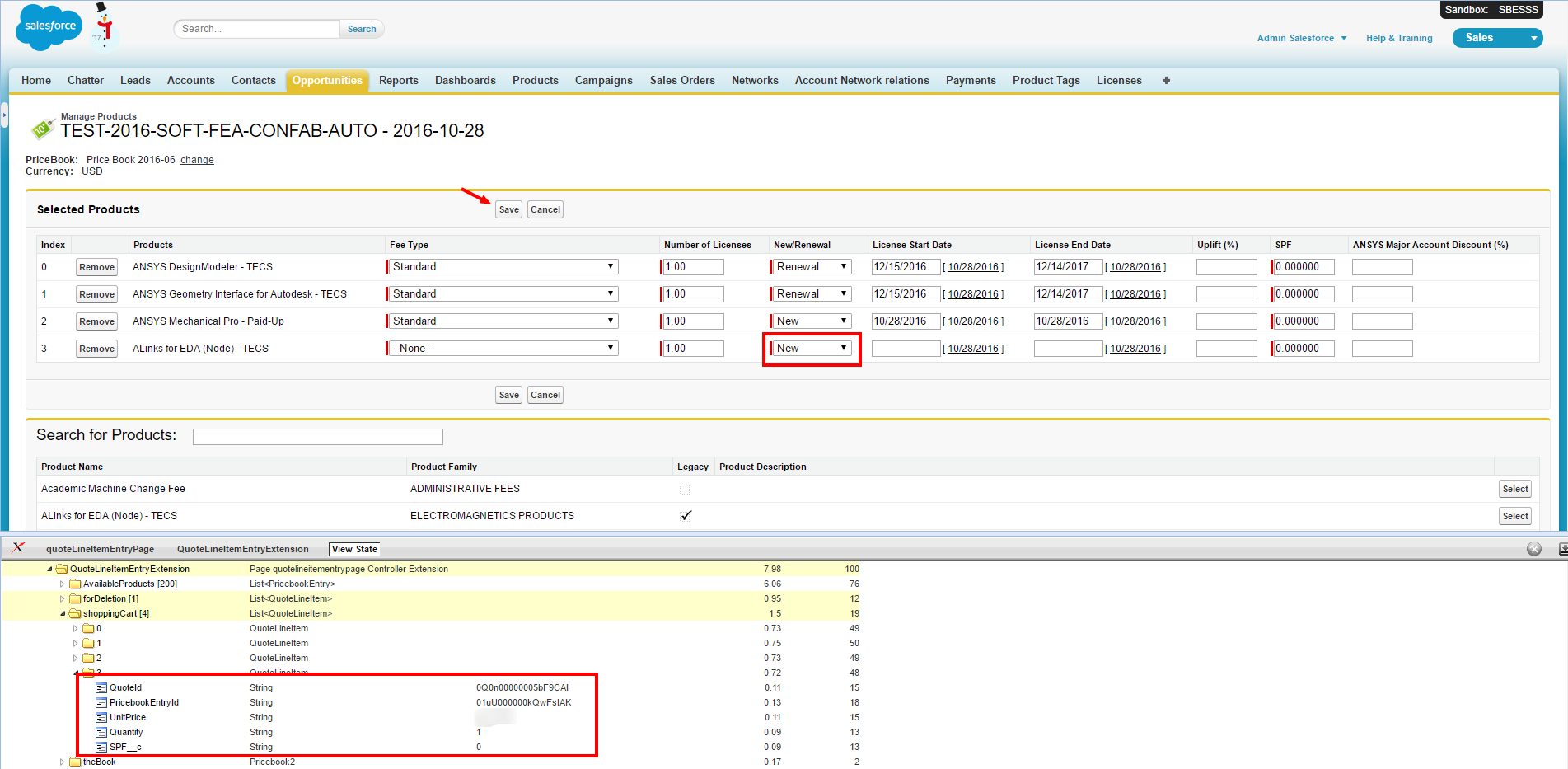
Task: Expand the forDeletion tree node
Action: (x=62, y=599)
